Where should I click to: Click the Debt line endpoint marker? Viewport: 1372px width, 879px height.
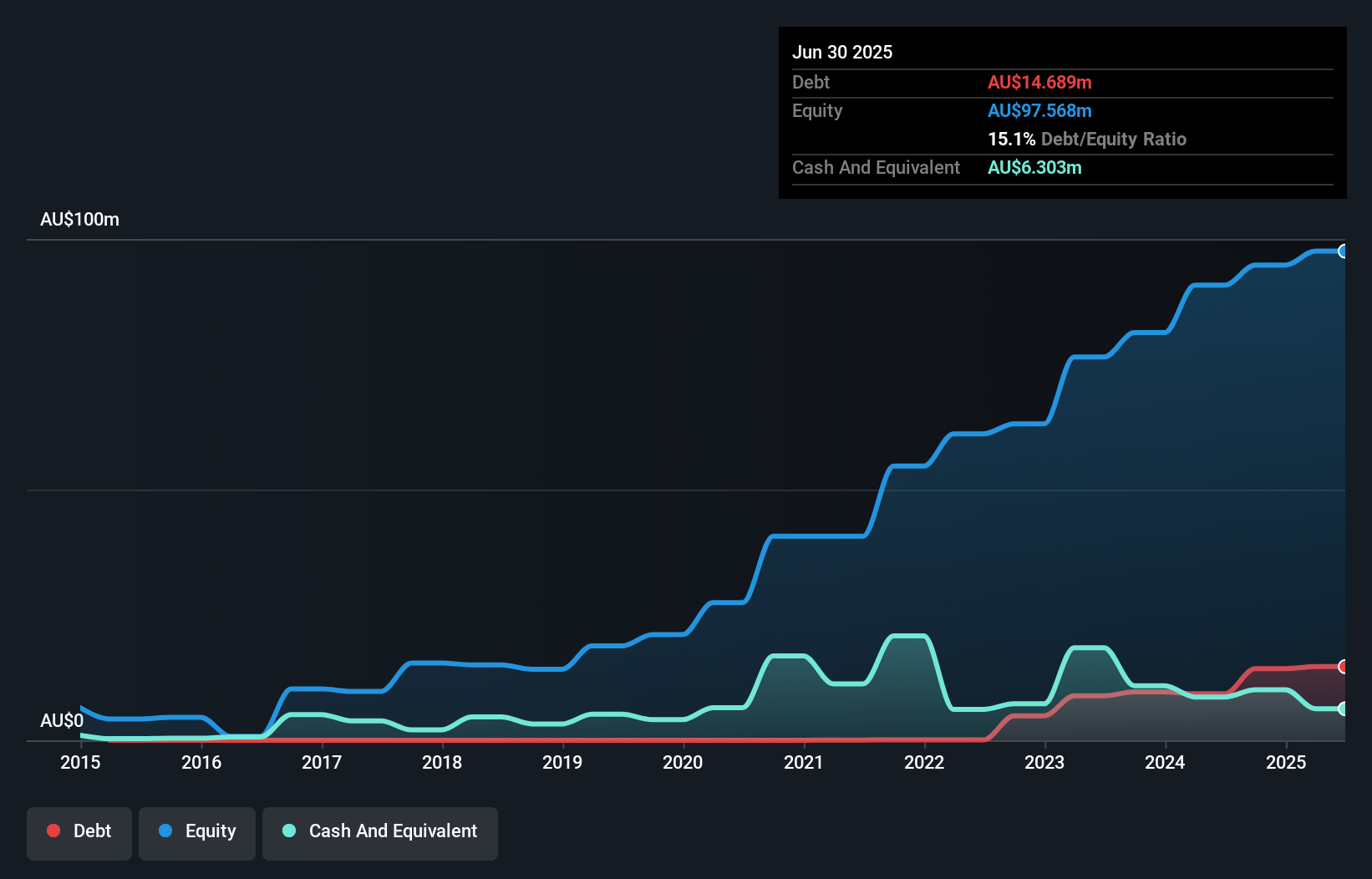(1344, 668)
